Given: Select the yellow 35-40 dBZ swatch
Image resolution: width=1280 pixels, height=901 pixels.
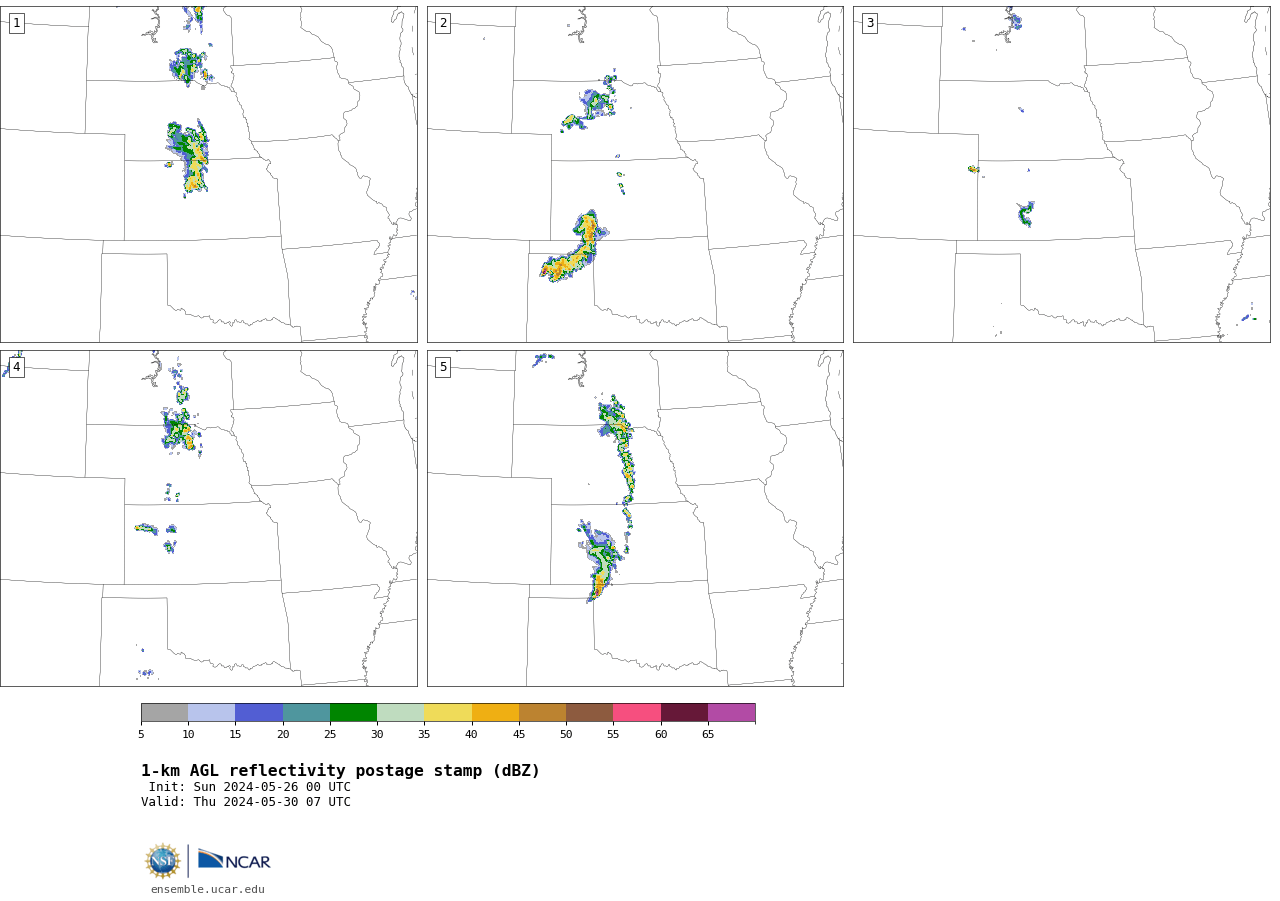Looking at the screenshot, I should [x=448, y=712].
